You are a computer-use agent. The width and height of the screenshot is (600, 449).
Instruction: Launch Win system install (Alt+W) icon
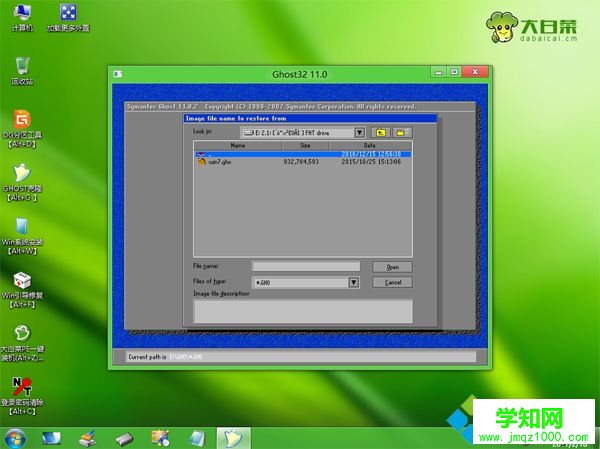point(22,236)
